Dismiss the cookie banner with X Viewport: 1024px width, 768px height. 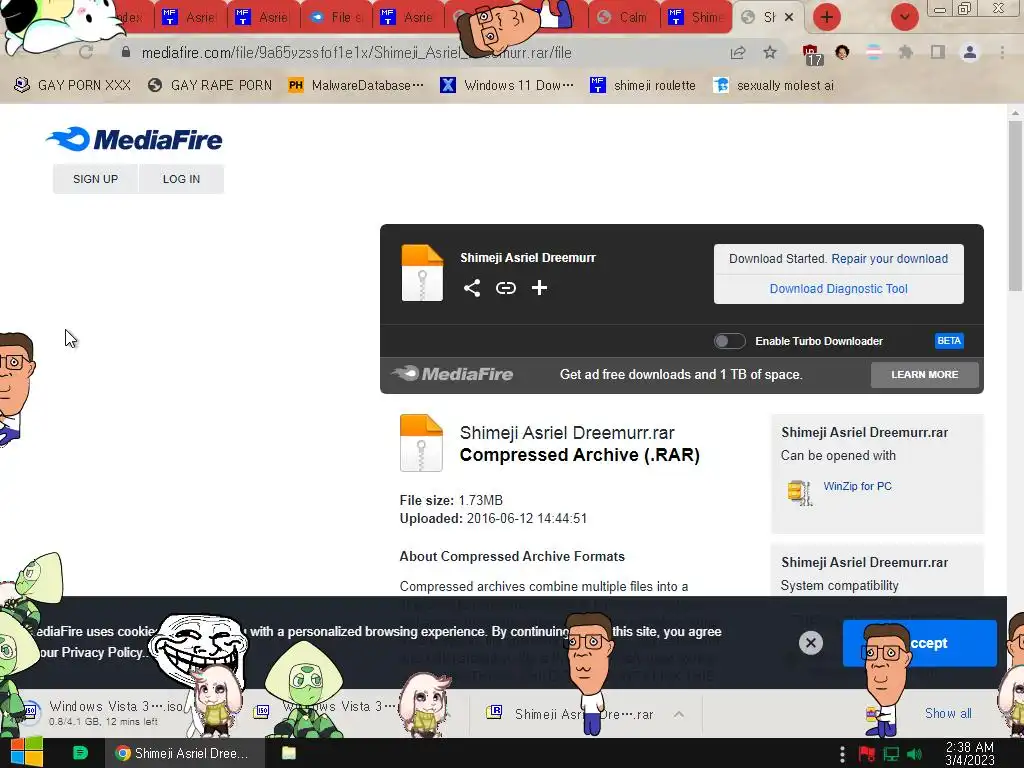(x=810, y=643)
